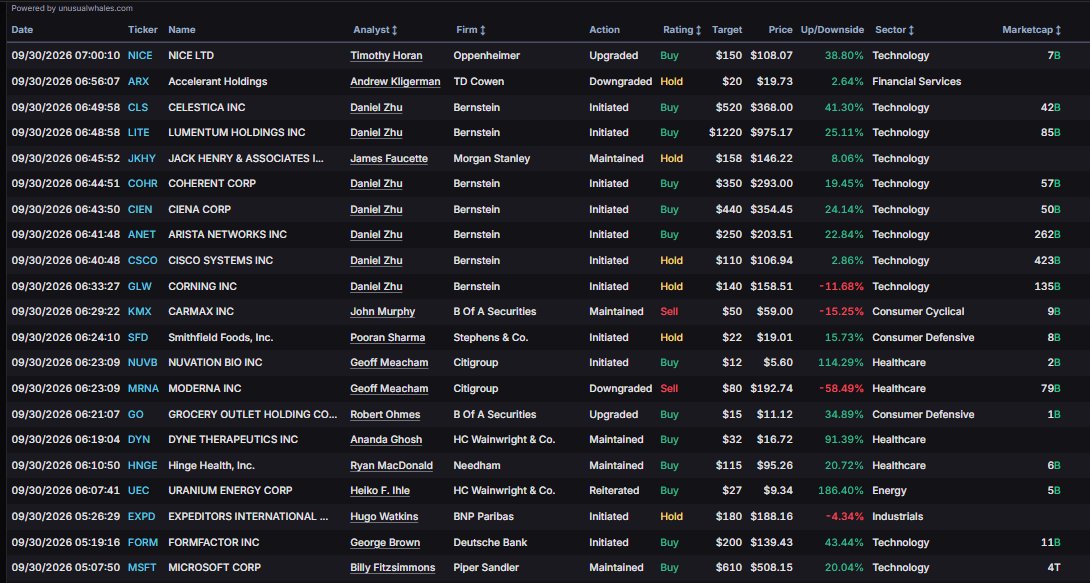Open John Murphy analyst link
The width and height of the screenshot is (1090, 583).
tap(382, 311)
